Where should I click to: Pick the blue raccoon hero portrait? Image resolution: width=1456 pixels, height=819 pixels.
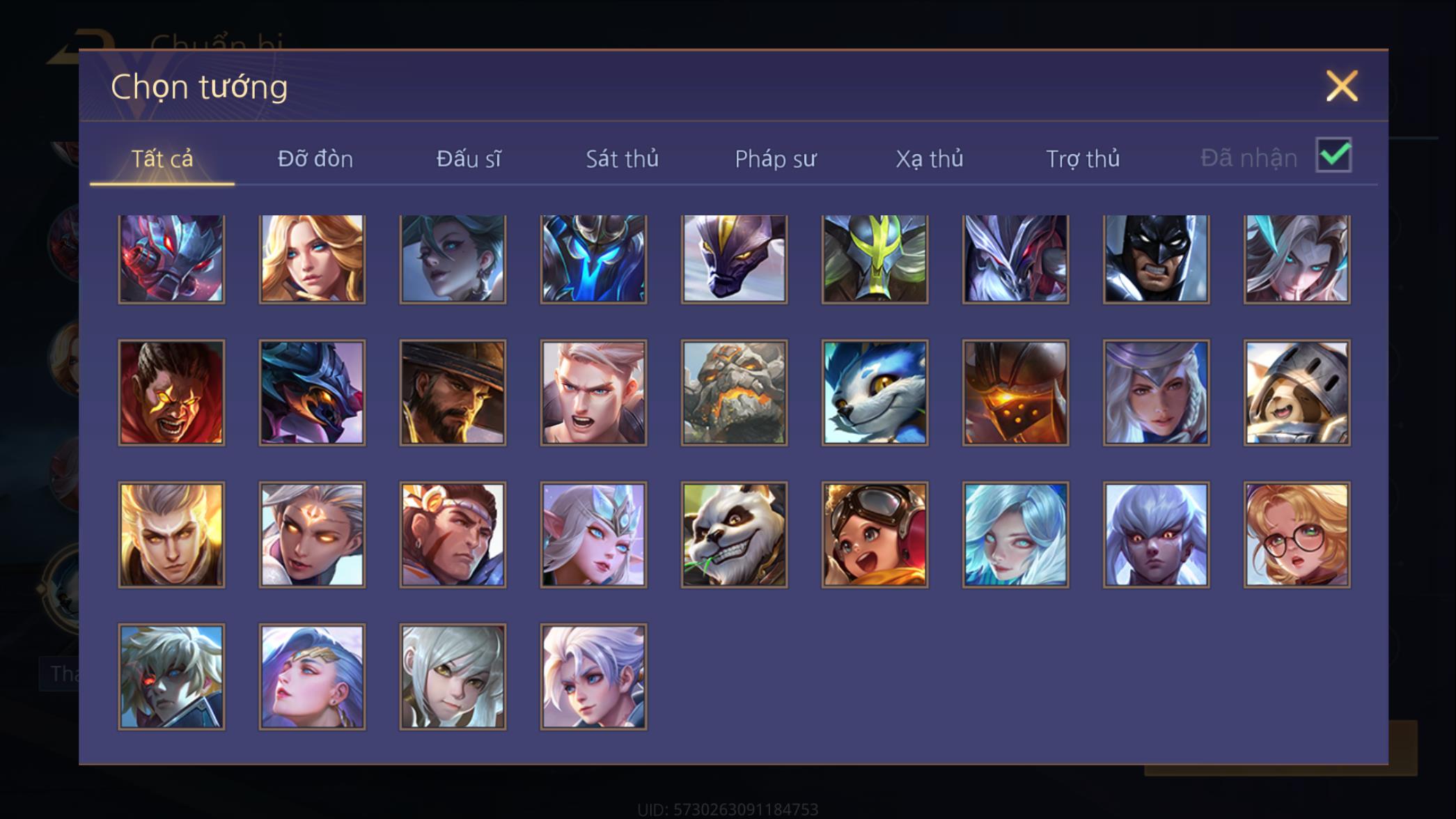875,393
